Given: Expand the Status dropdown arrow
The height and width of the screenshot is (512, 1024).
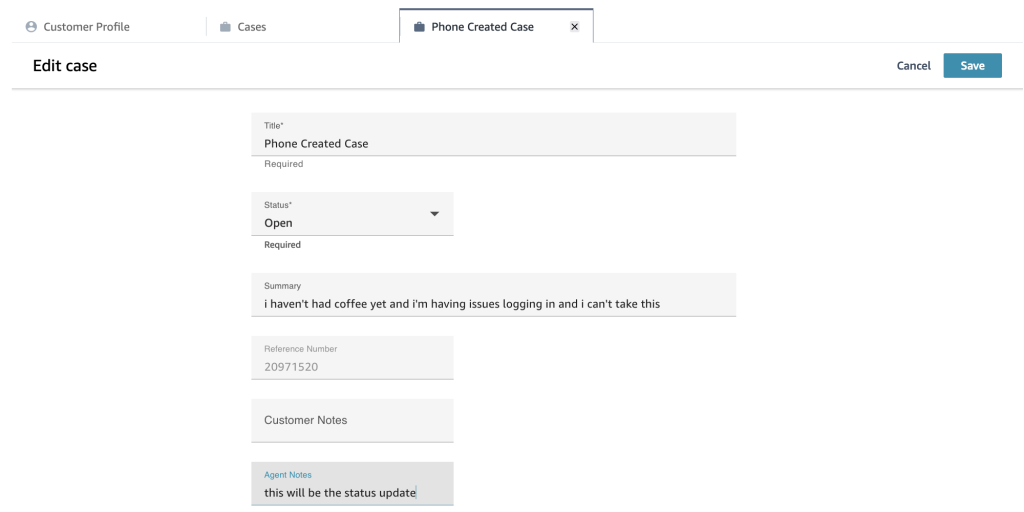Looking at the screenshot, I should [434, 214].
